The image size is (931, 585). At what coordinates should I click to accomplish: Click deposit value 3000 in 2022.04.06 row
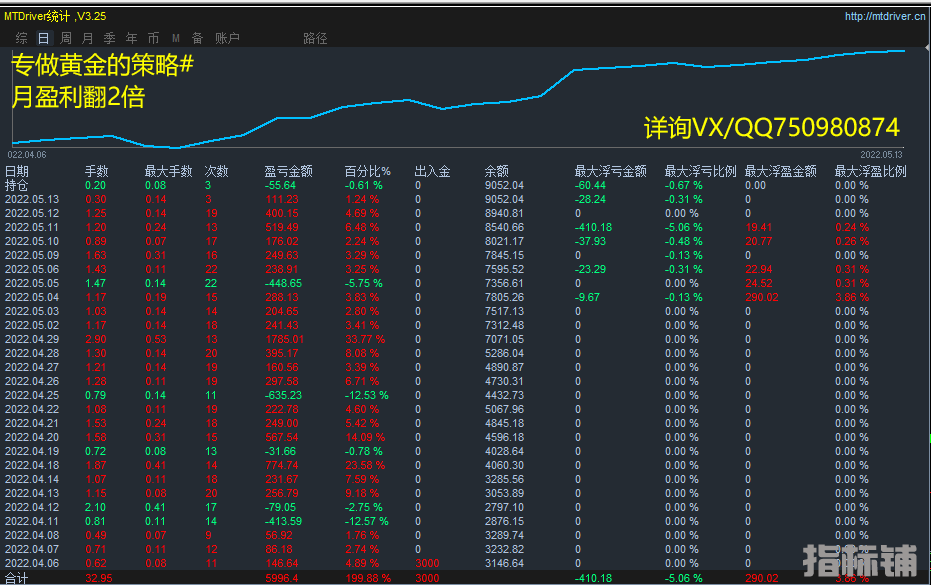(427, 563)
